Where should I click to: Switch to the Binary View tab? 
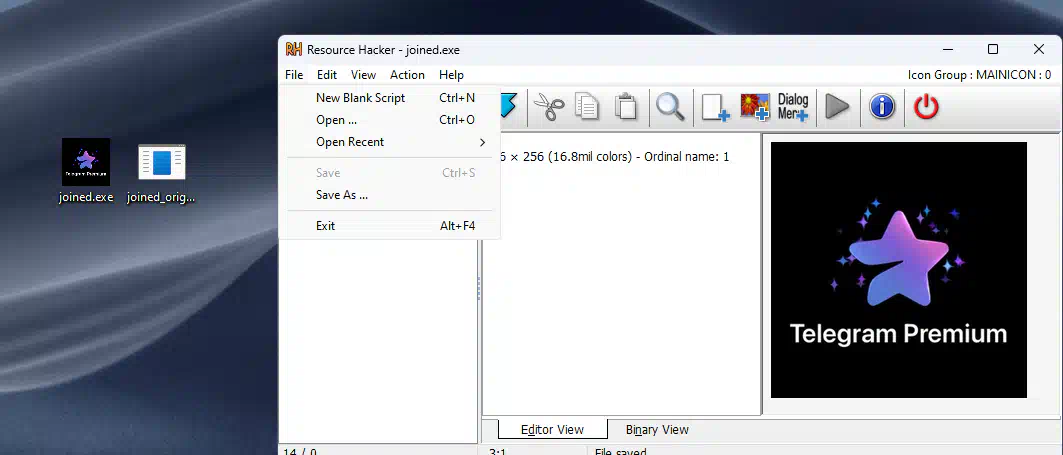tap(657, 430)
